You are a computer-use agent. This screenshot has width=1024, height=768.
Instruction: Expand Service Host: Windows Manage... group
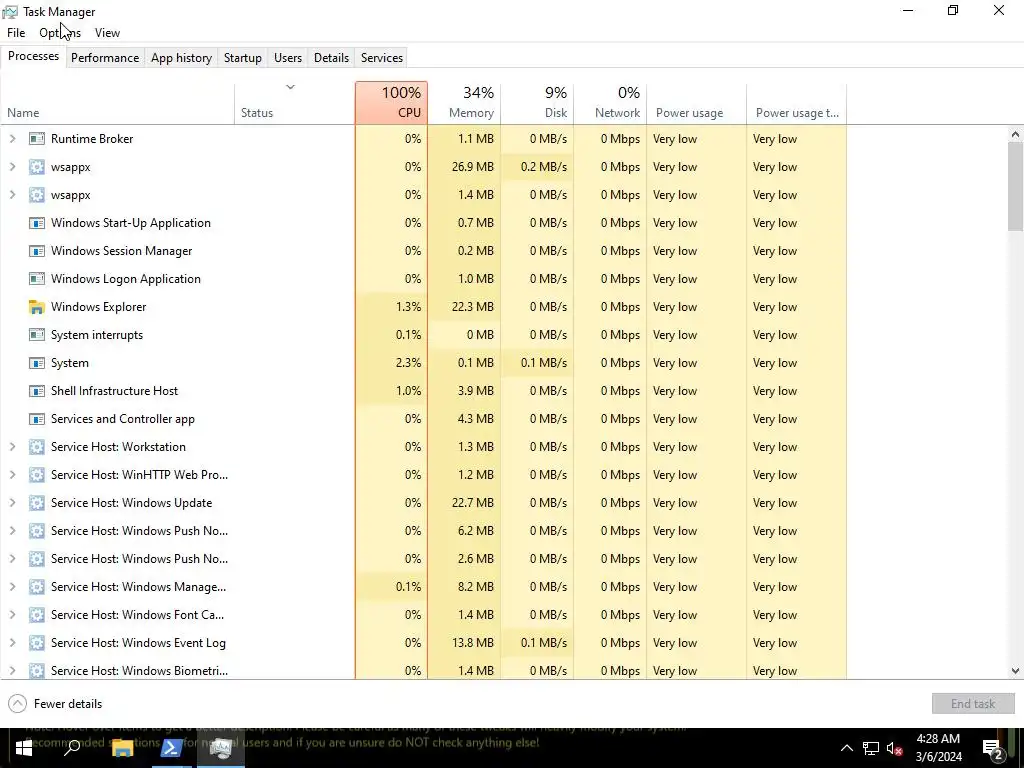point(12,587)
